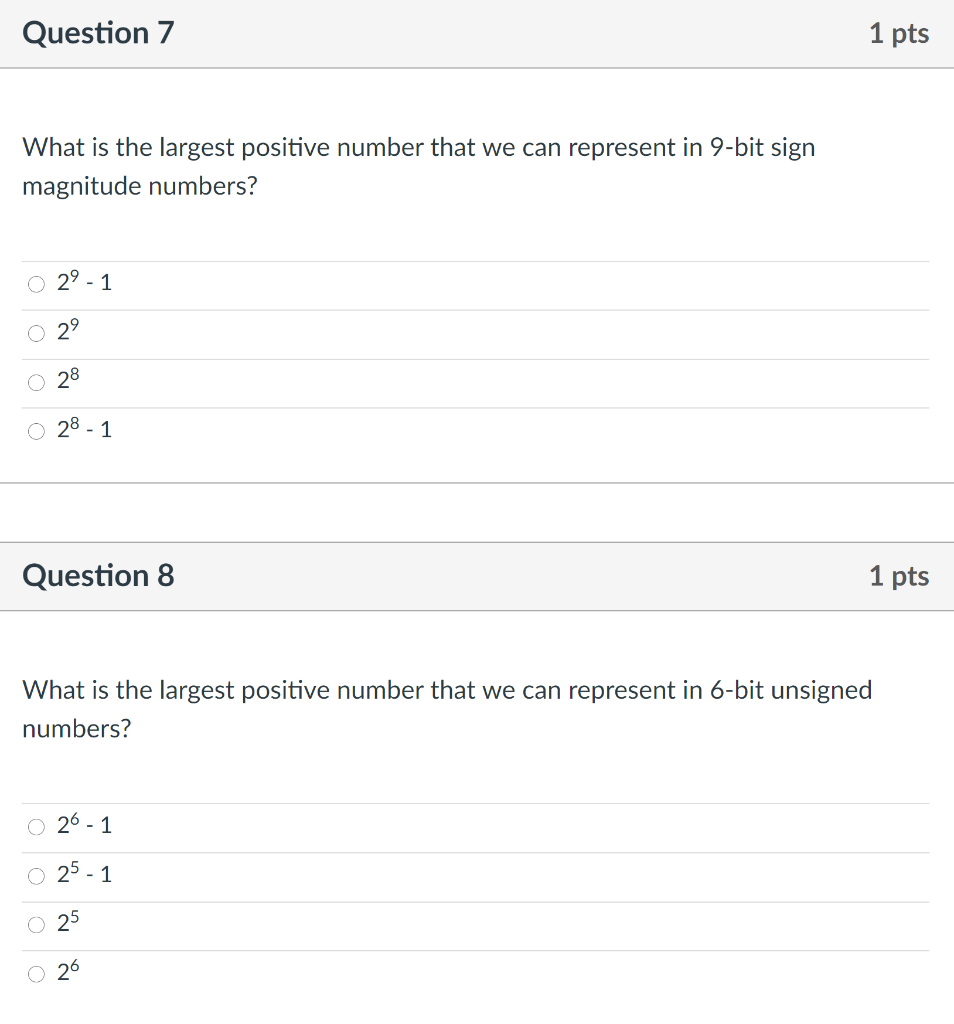Click the 1 pts label on Question 7

(899, 32)
